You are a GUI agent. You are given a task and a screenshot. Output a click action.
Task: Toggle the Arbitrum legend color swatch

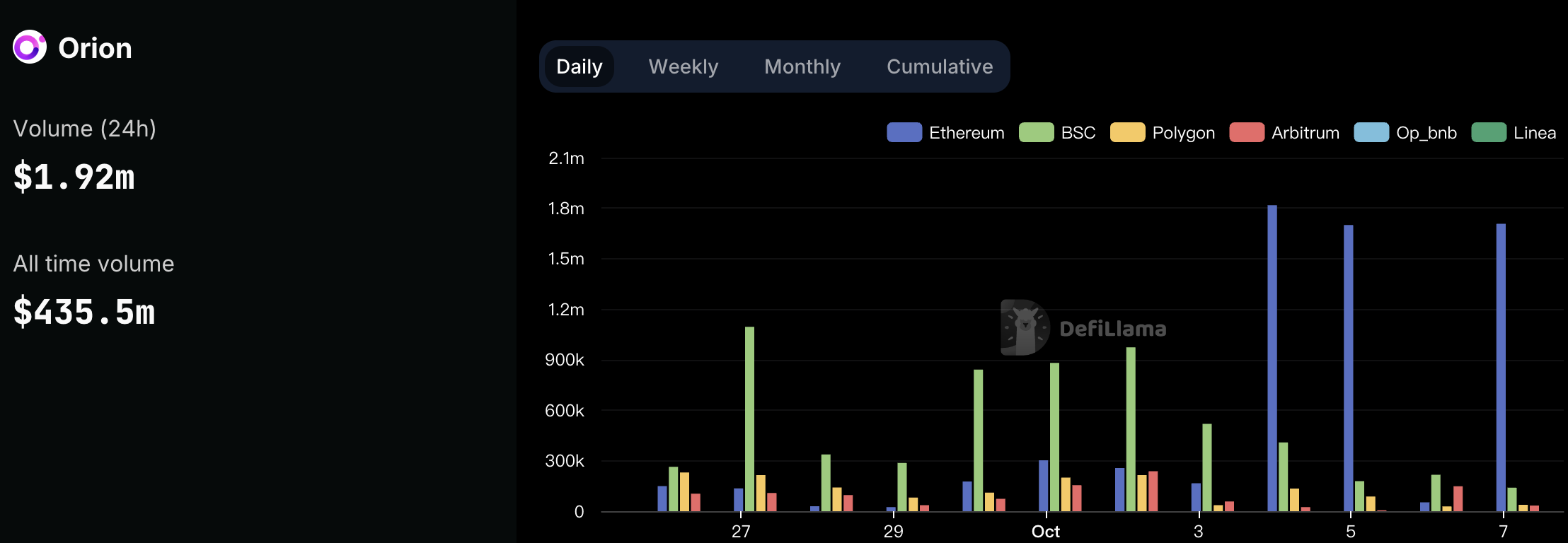tap(1247, 132)
